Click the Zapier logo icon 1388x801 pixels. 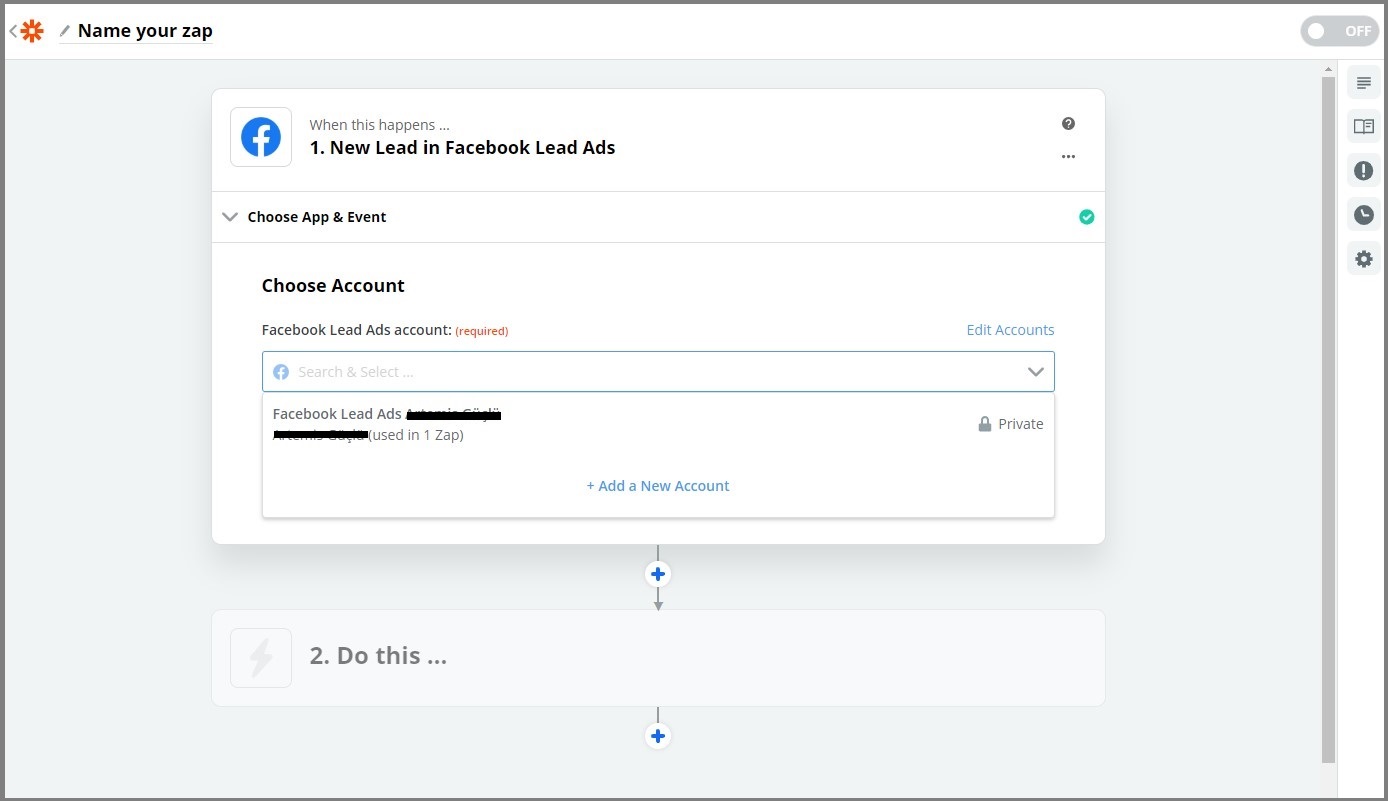(32, 31)
